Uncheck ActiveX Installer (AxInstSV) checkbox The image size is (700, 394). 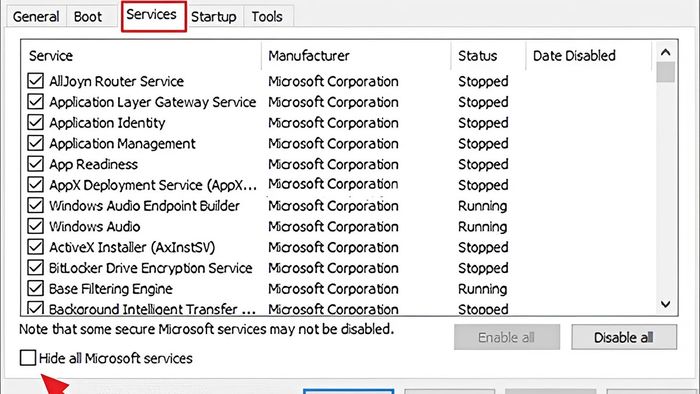tap(35, 247)
